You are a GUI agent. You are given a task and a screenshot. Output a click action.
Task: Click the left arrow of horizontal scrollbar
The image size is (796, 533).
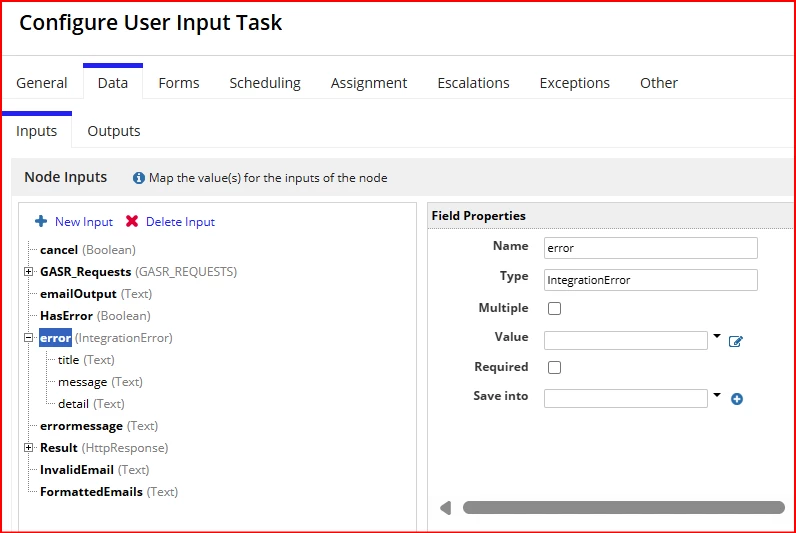[446, 508]
